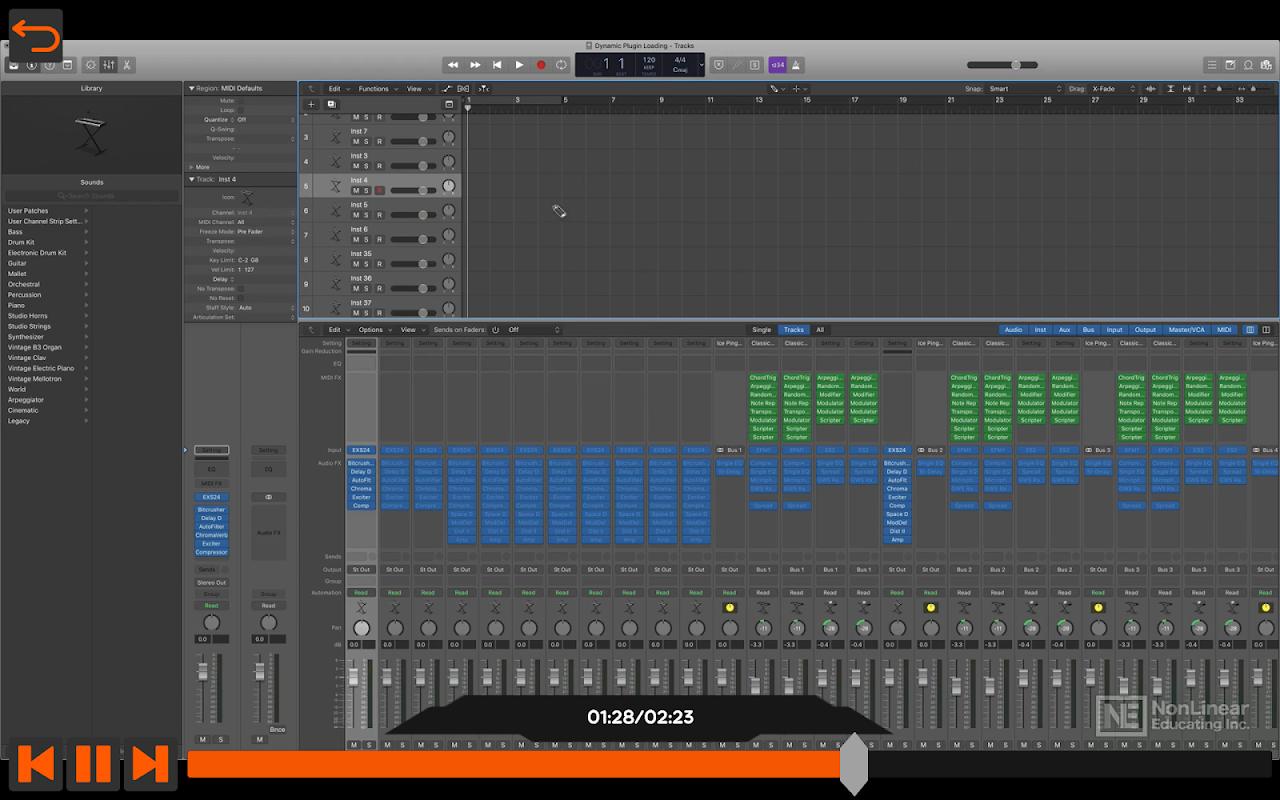Click the Aux filter button in mixer
The image size is (1280, 800).
point(1064,330)
